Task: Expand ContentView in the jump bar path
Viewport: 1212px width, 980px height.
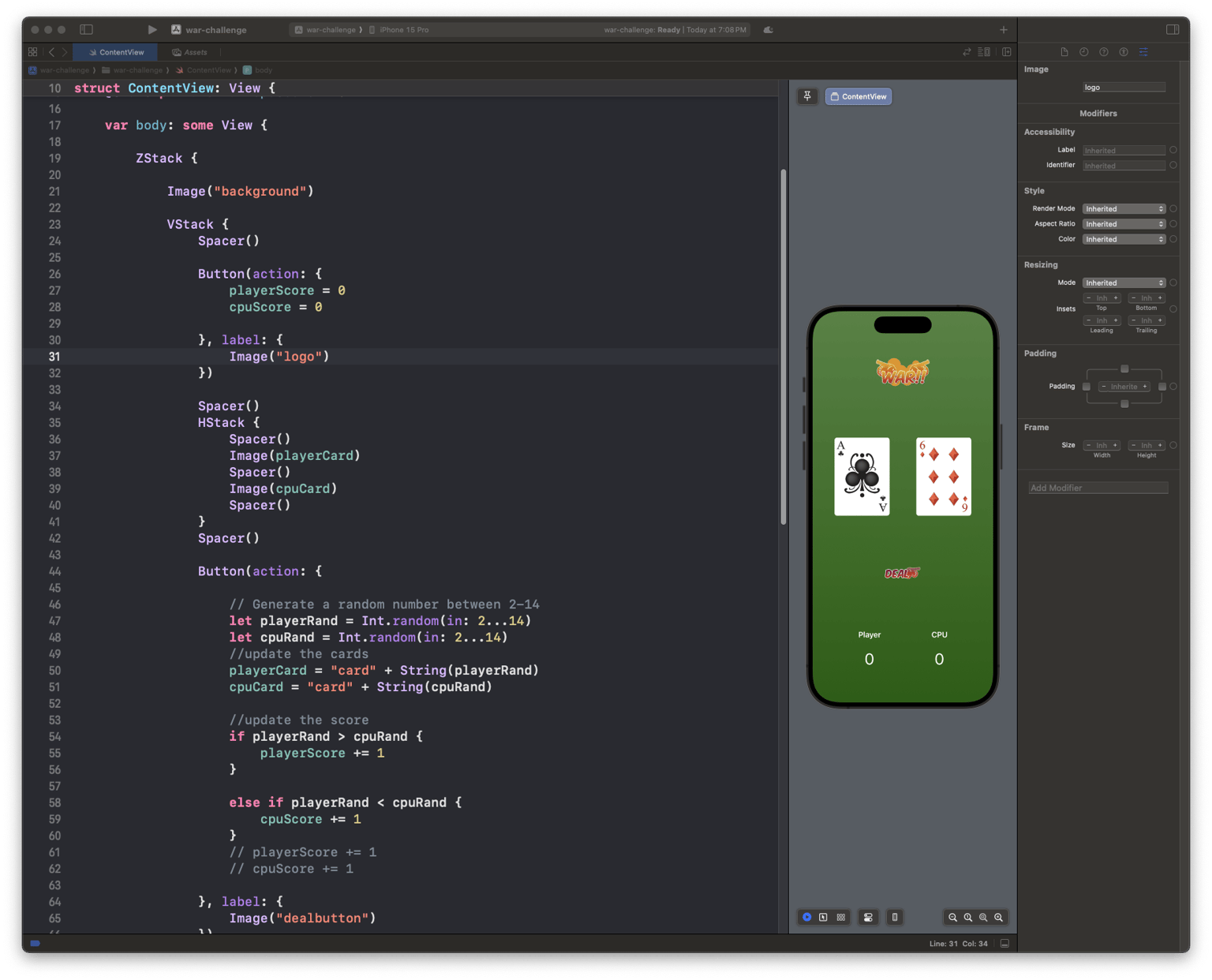Action: (204, 70)
